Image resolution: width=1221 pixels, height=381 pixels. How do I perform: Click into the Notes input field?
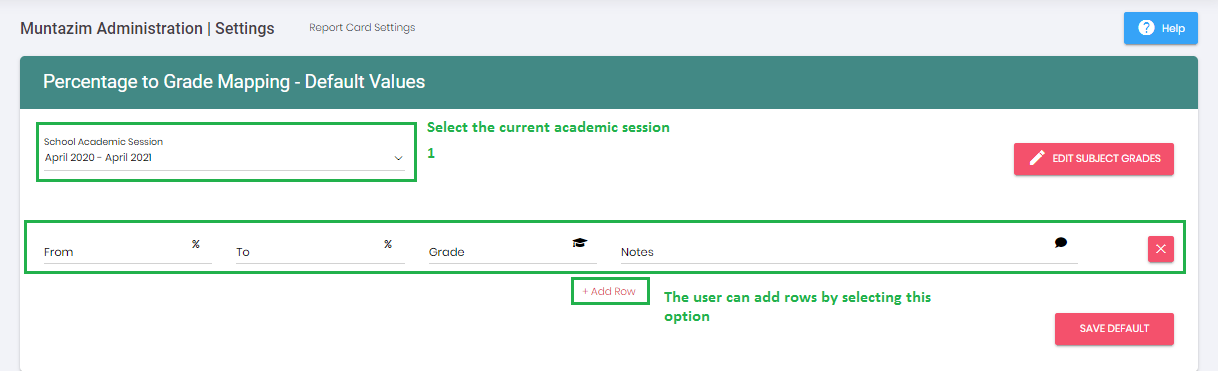click(x=849, y=251)
